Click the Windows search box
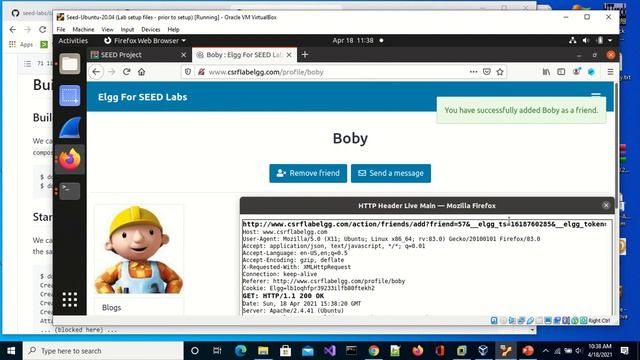Screen dimensions: 640x360 103,351
